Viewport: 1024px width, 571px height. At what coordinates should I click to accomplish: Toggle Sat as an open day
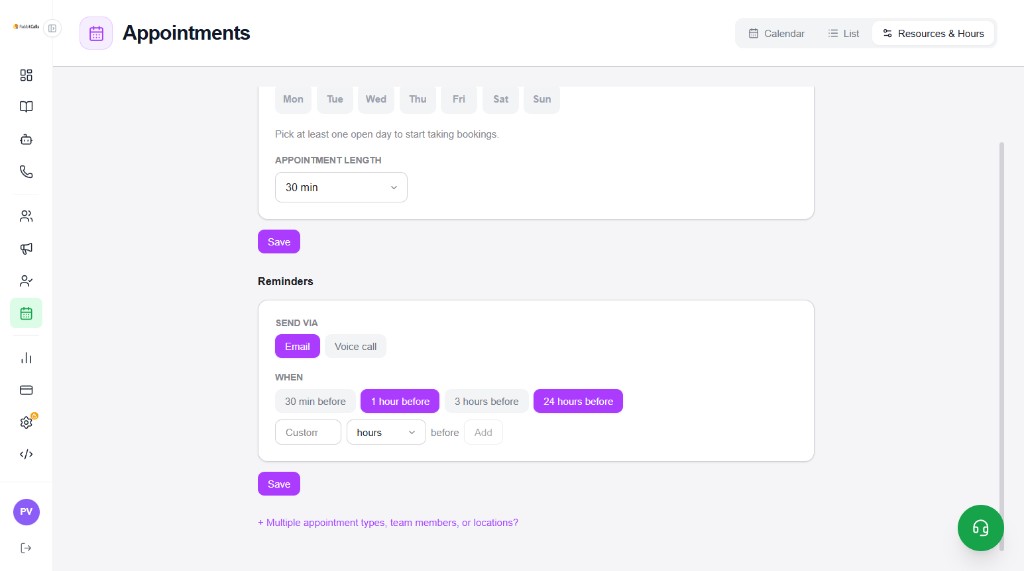pyautogui.click(x=501, y=99)
